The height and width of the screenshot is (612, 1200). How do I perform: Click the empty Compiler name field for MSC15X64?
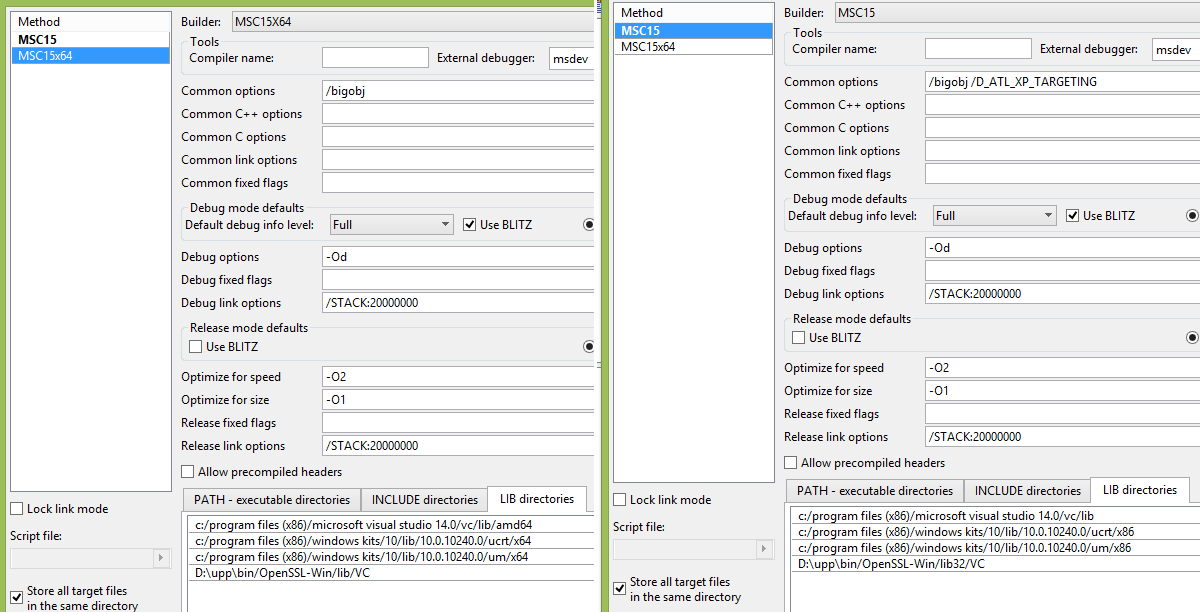pyautogui.click(x=375, y=59)
